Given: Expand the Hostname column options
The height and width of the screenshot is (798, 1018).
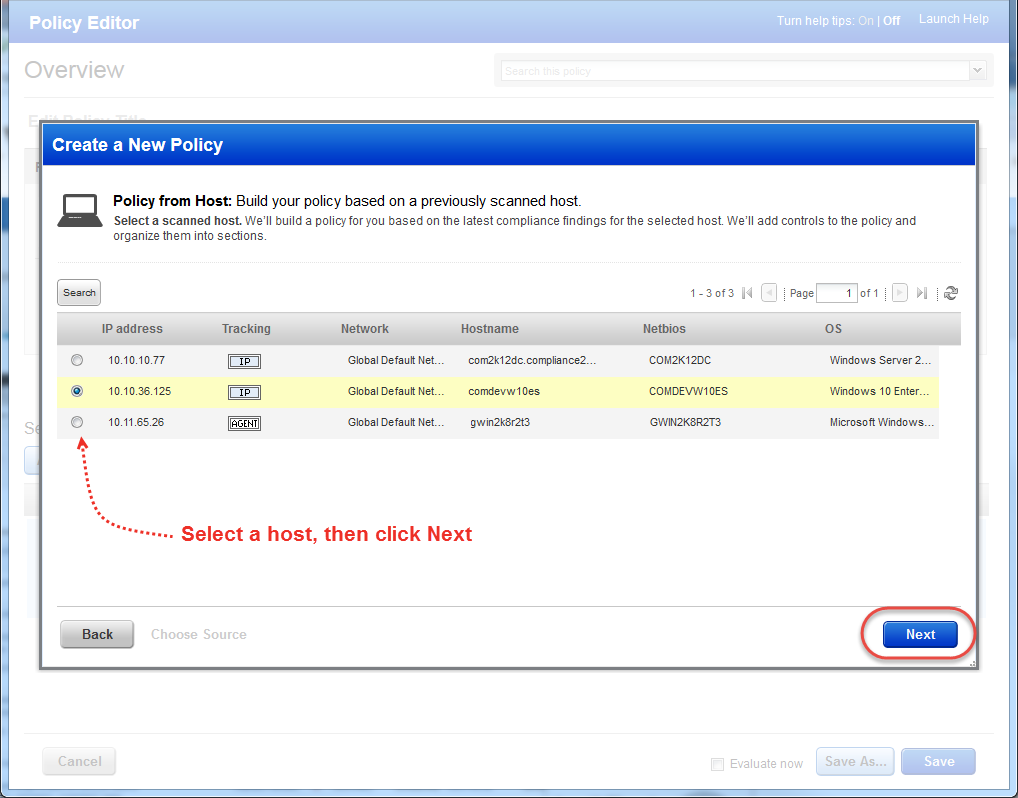Looking at the screenshot, I should [490, 329].
